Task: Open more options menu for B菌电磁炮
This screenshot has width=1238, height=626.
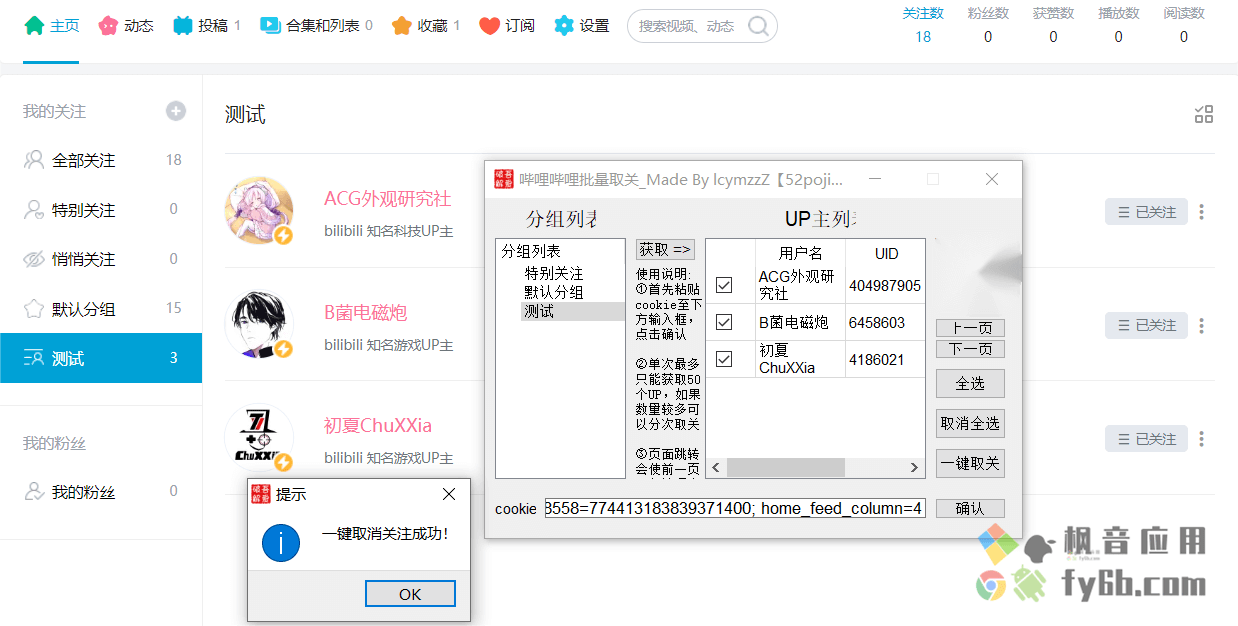Action: 1202,325
